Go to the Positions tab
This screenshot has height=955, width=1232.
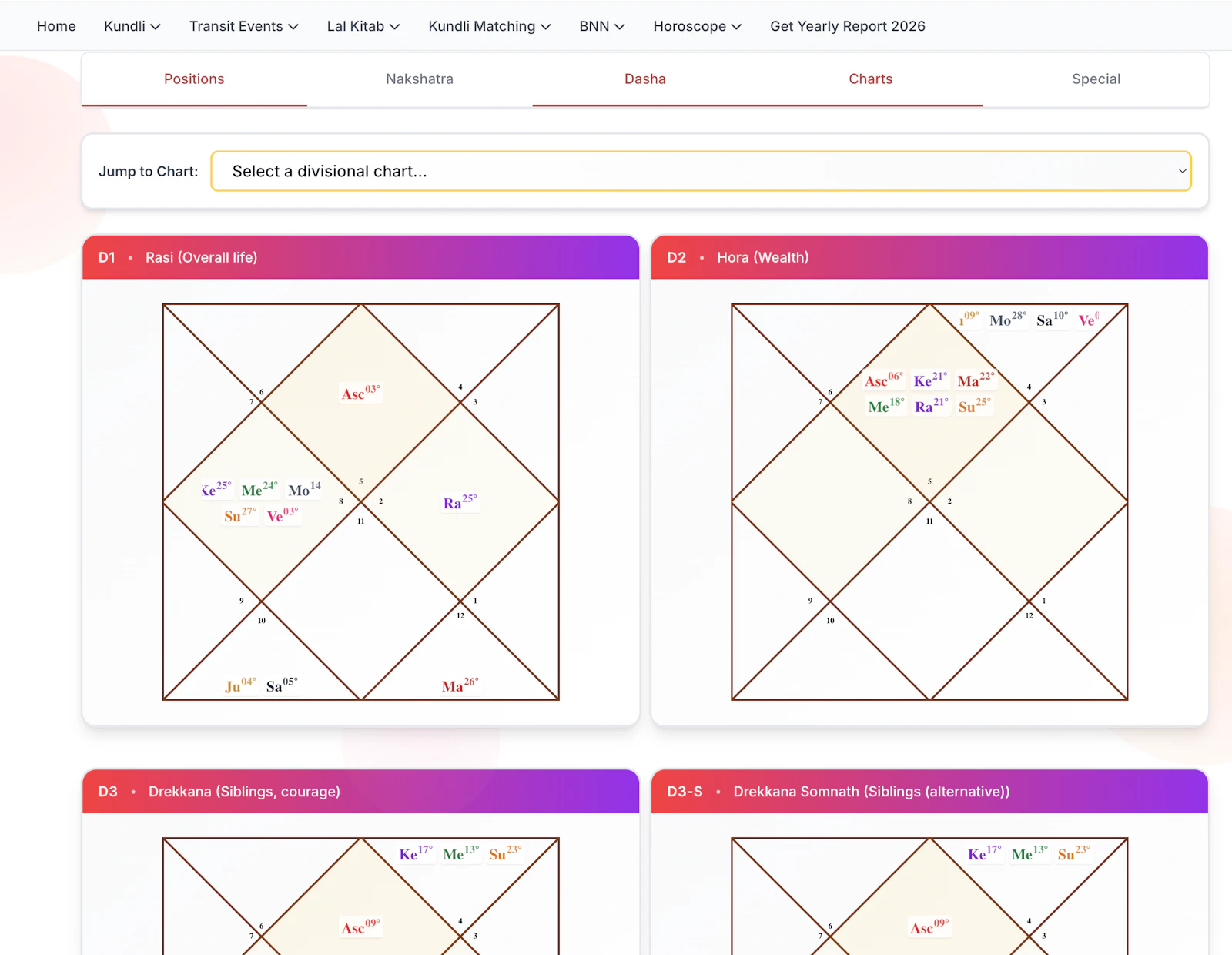point(193,79)
